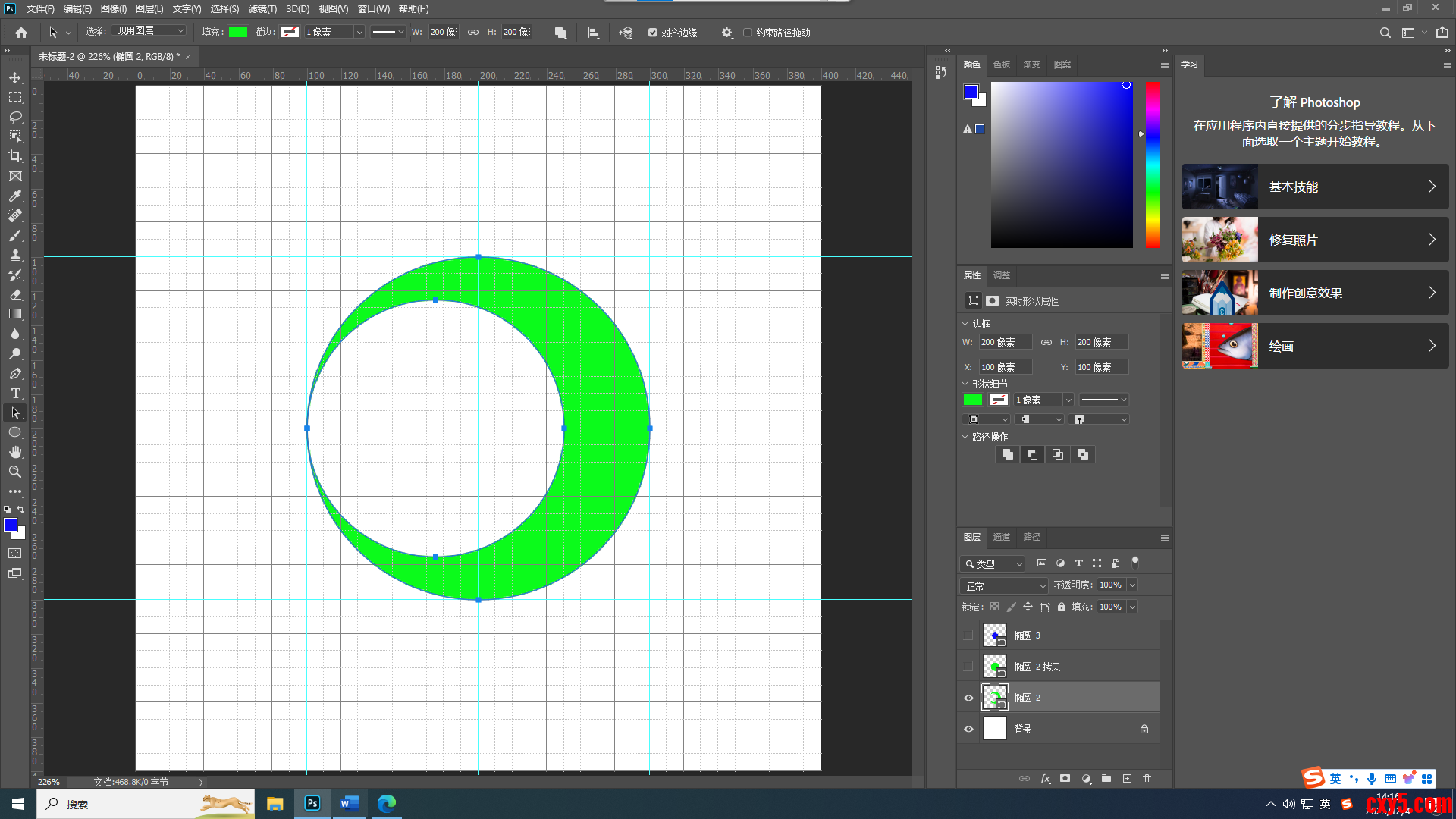
Task: Hide the 椭圆 2 layer
Action: coord(968,698)
